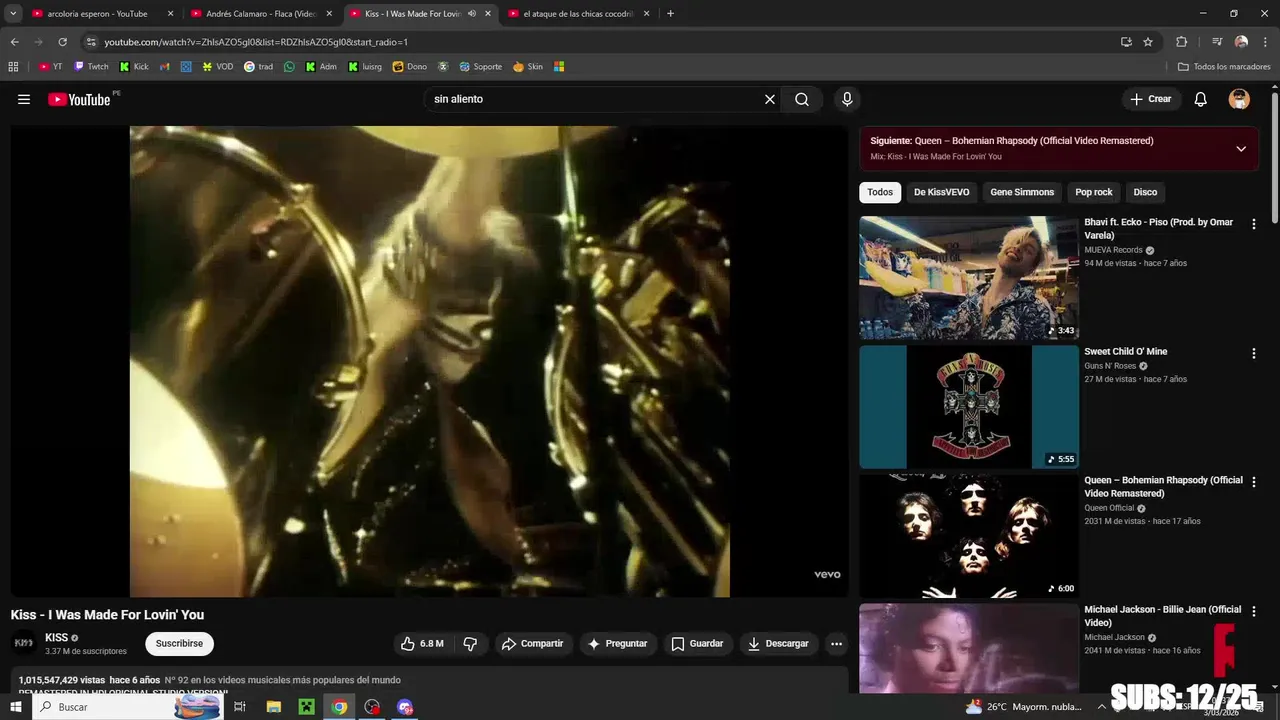Select the 'Disco' filter chip

(1145, 192)
